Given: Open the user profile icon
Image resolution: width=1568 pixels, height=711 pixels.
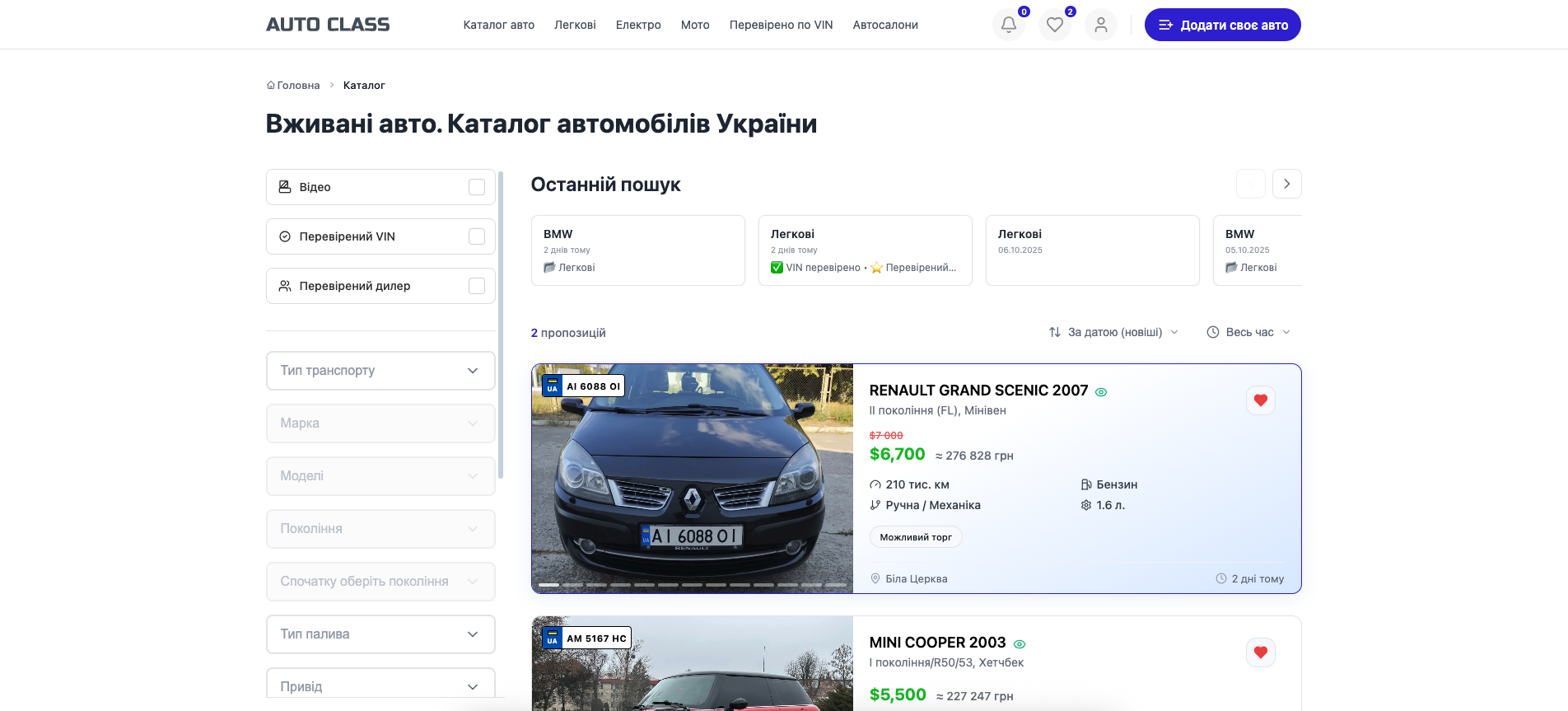Looking at the screenshot, I should click(x=1100, y=25).
